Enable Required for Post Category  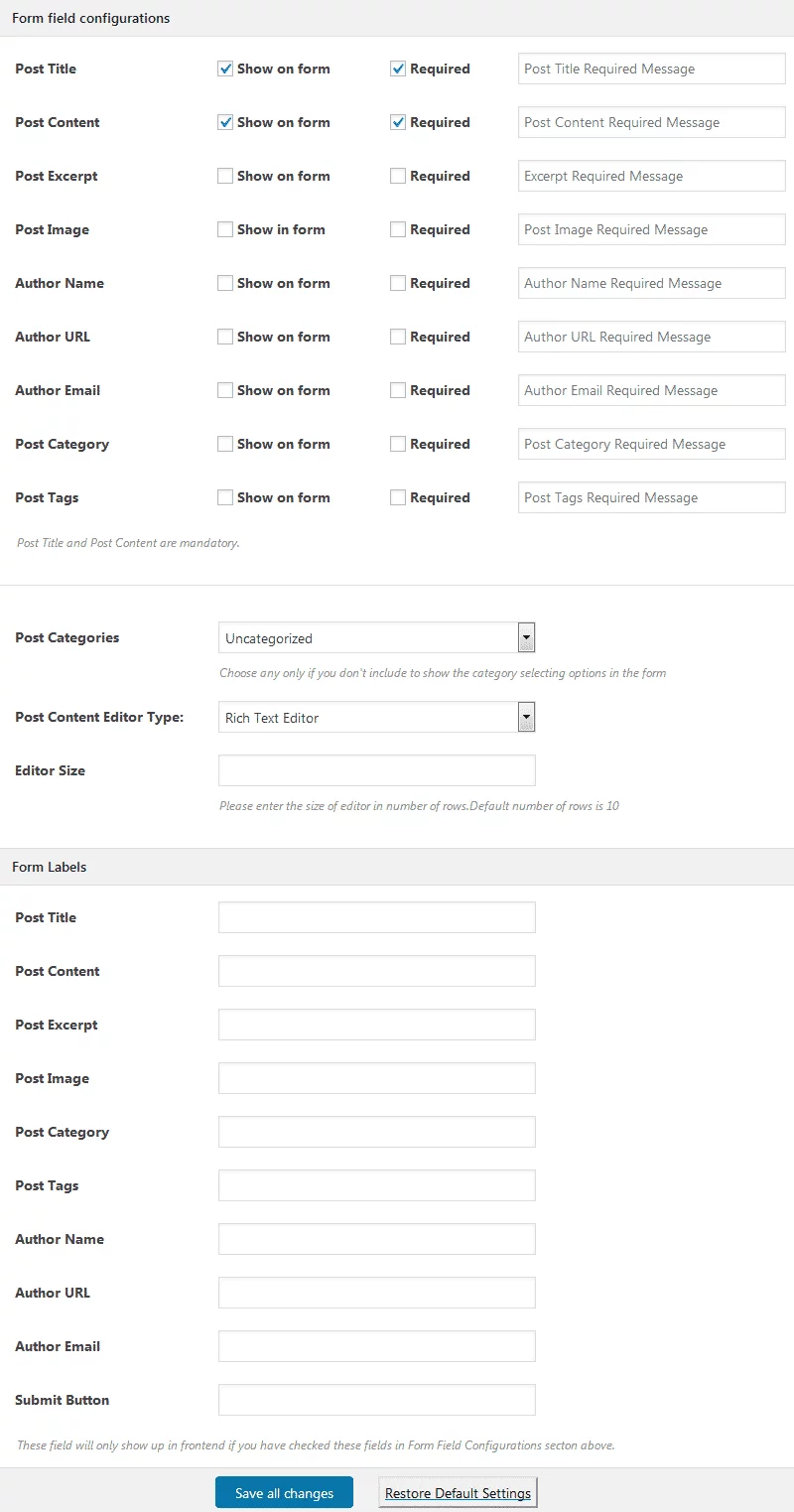(x=398, y=444)
